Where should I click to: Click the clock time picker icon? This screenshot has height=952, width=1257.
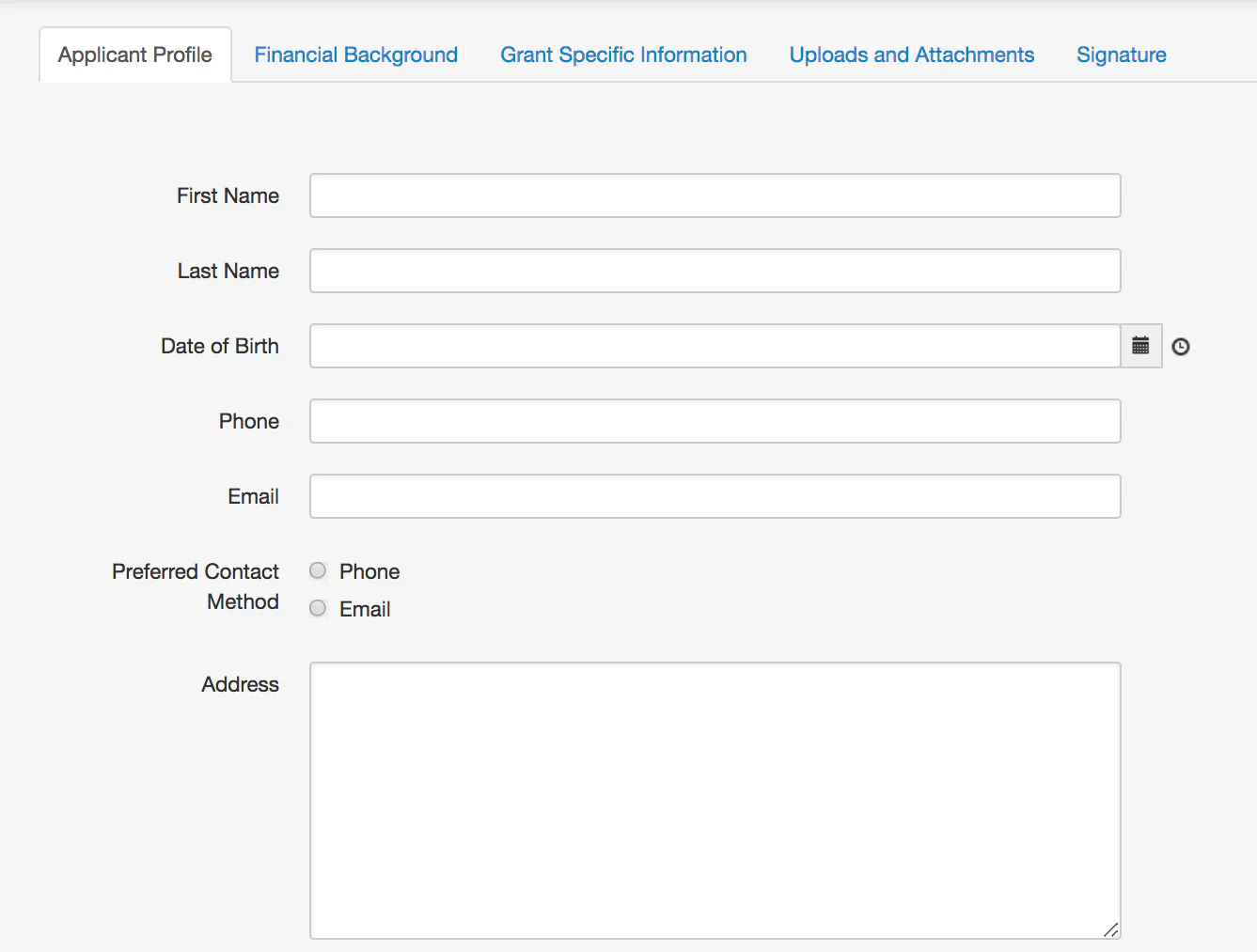point(1181,346)
